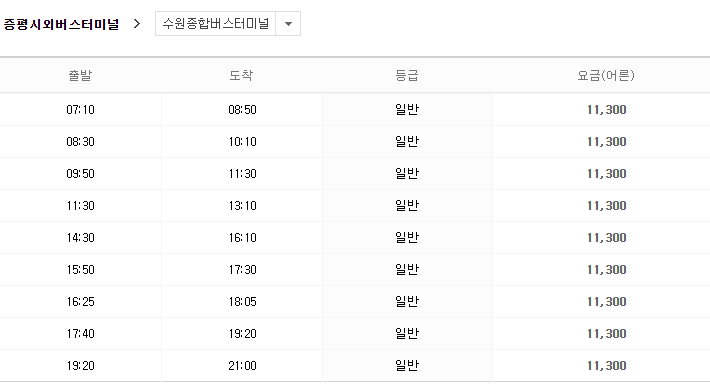
Task: Click the 일반 grade in 07:10 row
Action: (407, 110)
